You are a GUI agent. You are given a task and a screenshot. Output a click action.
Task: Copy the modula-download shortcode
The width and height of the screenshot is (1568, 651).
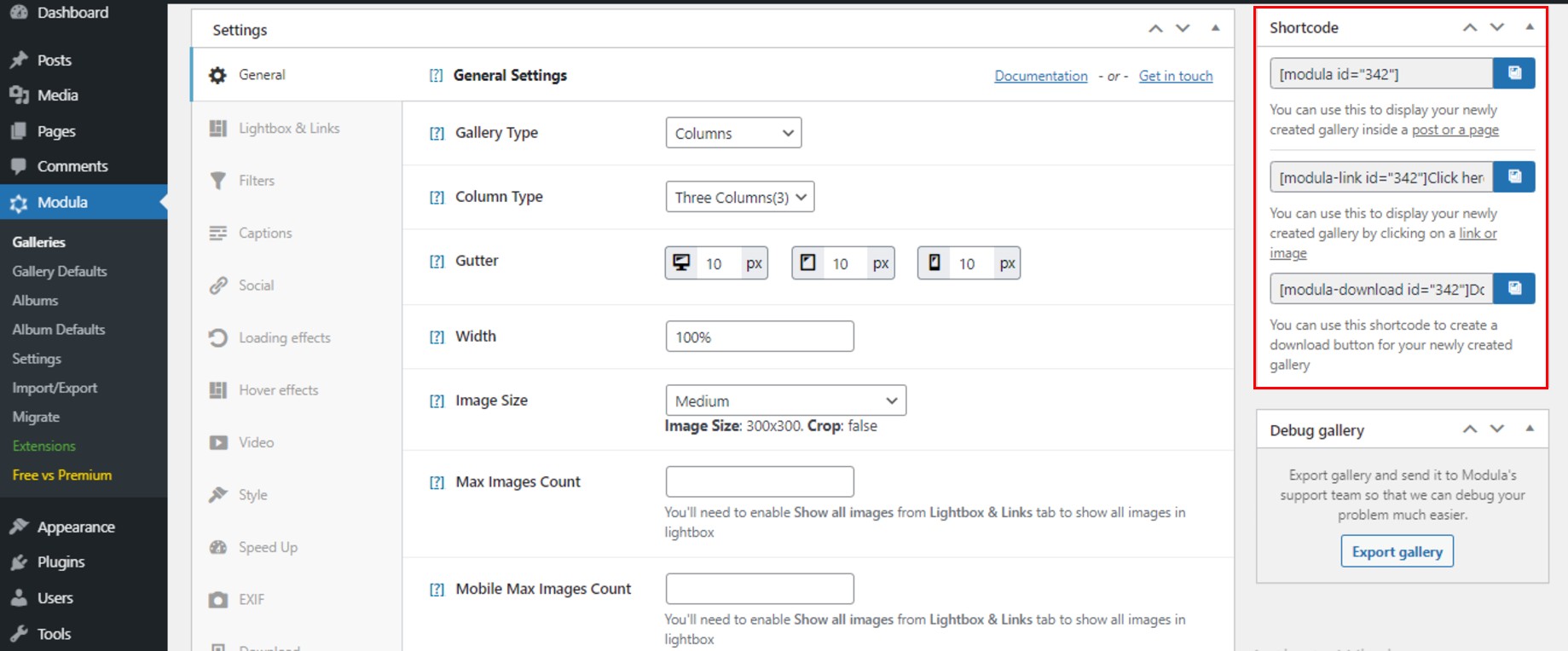(1513, 288)
